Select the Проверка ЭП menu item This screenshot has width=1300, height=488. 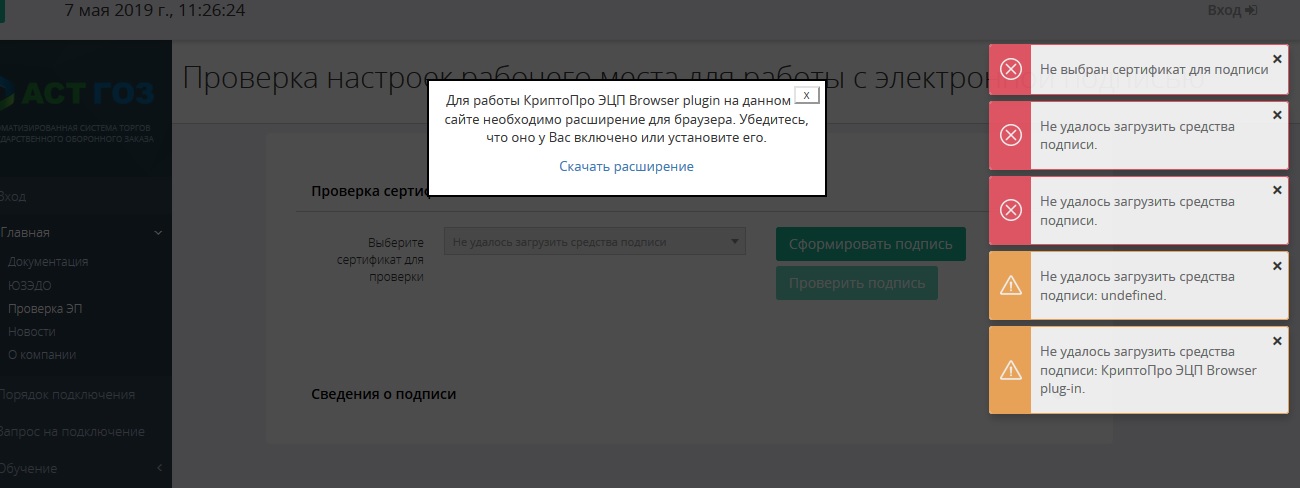pyautogui.click(x=45, y=308)
